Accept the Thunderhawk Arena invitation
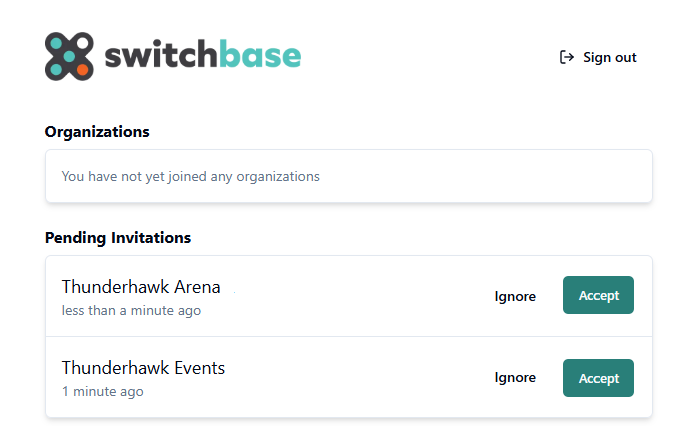The height and width of the screenshot is (426, 695). [598, 295]
